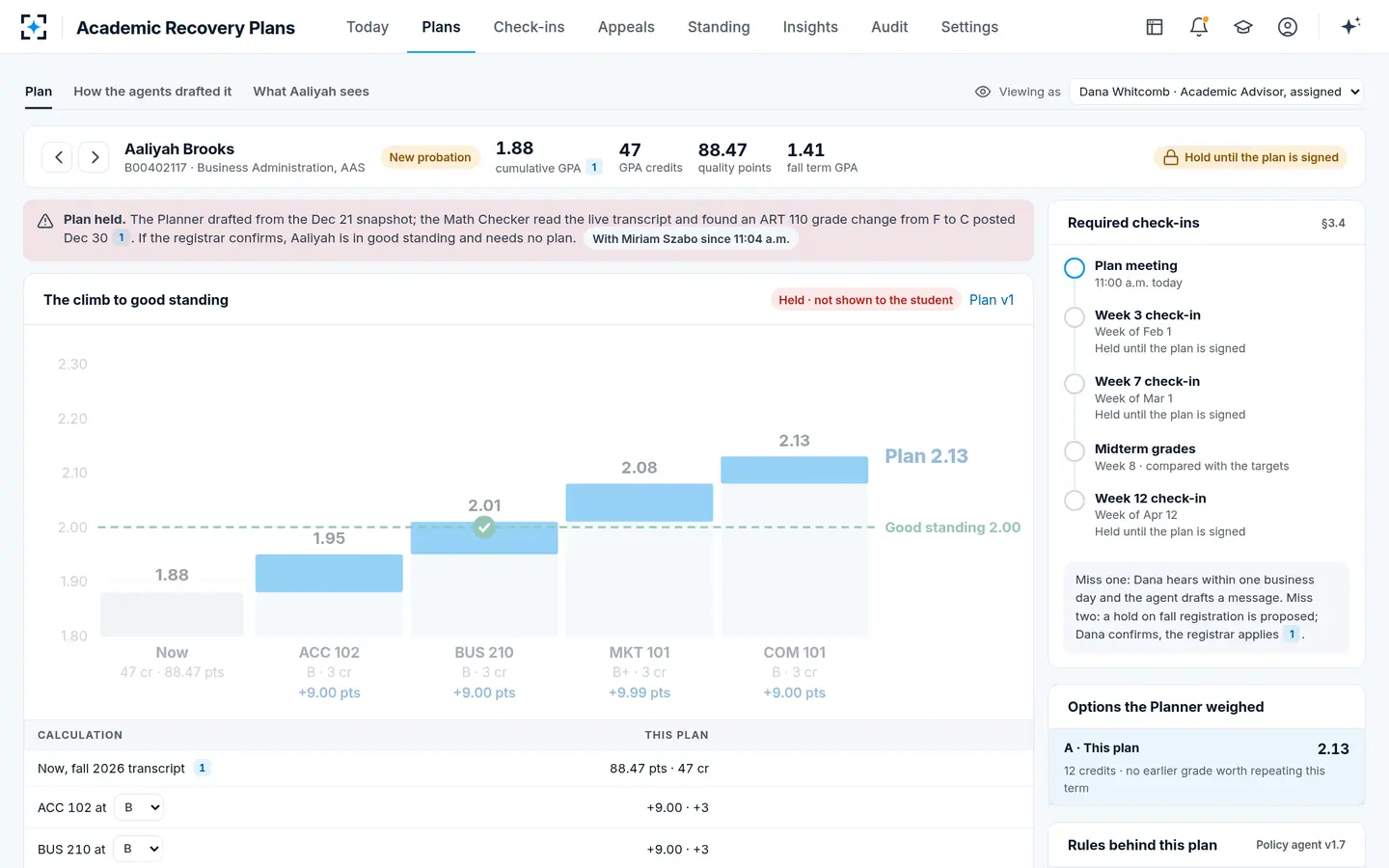1389x868 pixels.
Task: Mark Week 3 check-in circle
Action: click(x=1075, y=317)
